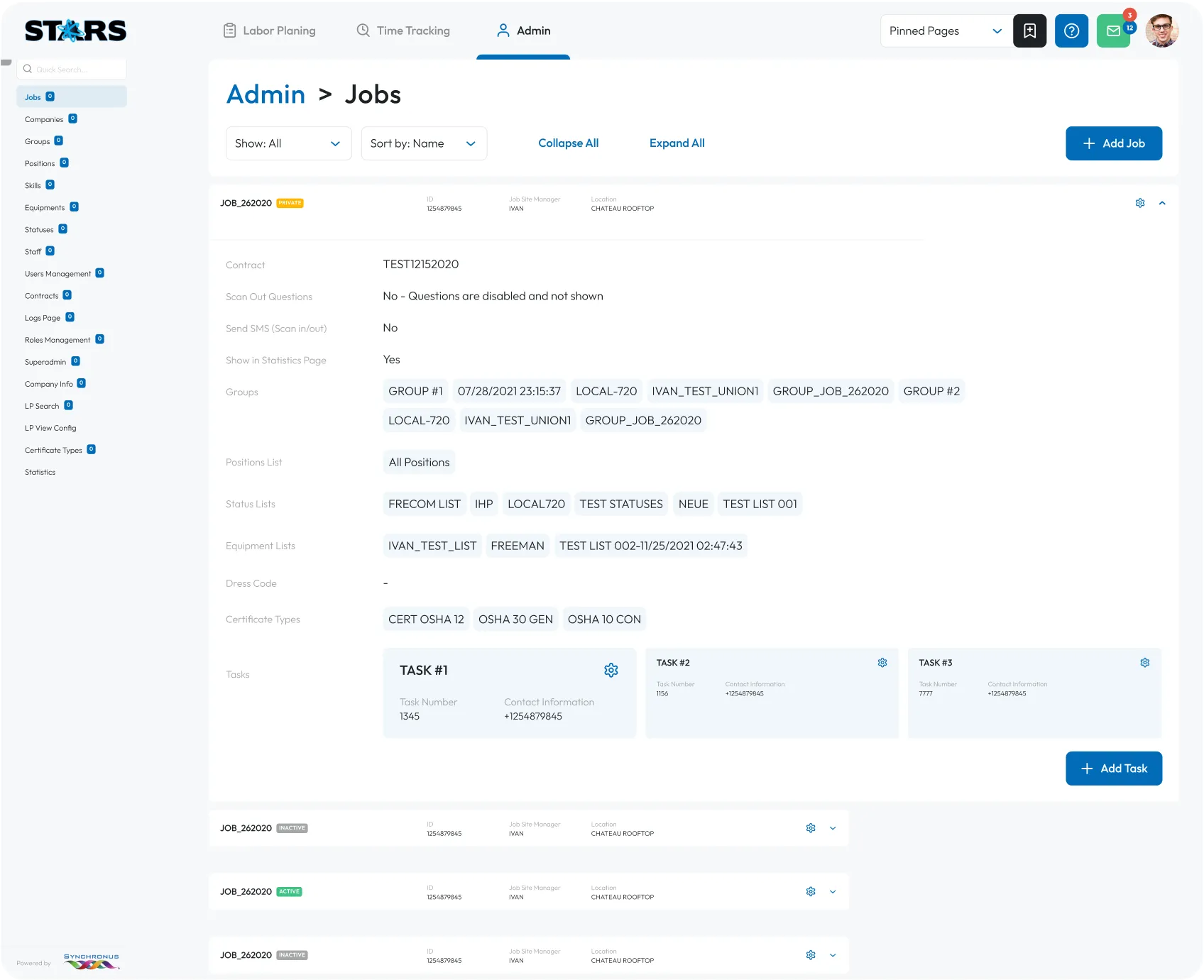Collapse the expanded private JOB_262020 row
Viewport: 1204px width, 980px height.
1162,203
